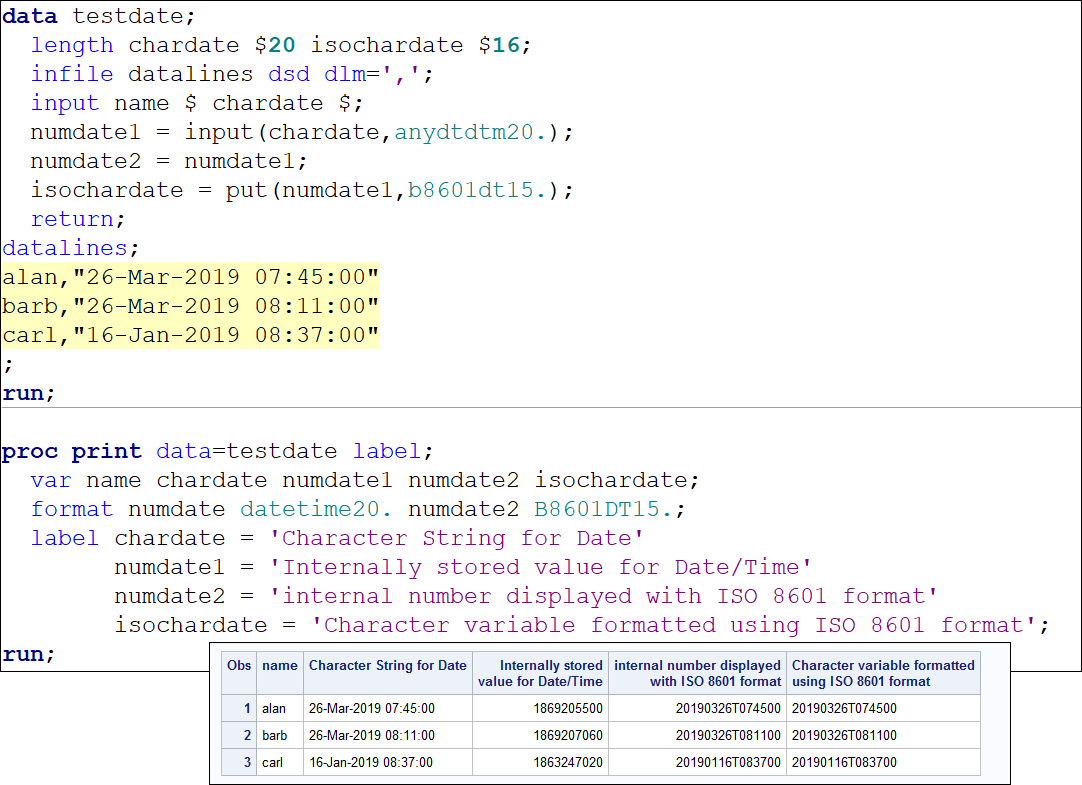Click the value 1869205500 in table
The height and width of the screenshot is (785, 1082).
[567, 708]
